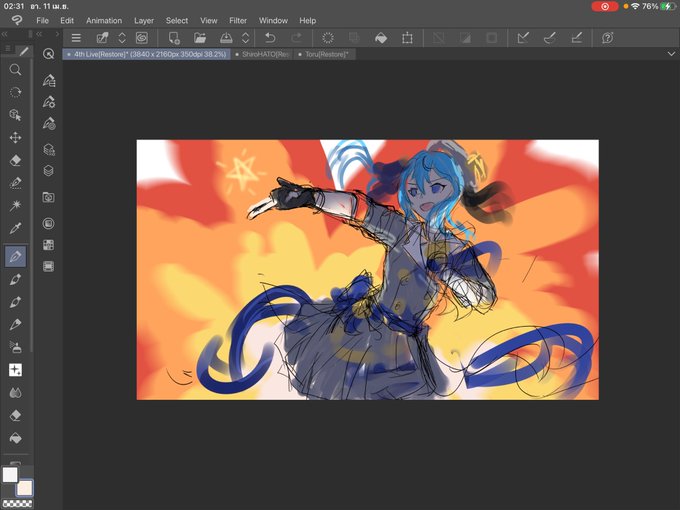Select the Airbrush spray tool
The width and height of the screenshot is (680, 510).
point(15,347)
